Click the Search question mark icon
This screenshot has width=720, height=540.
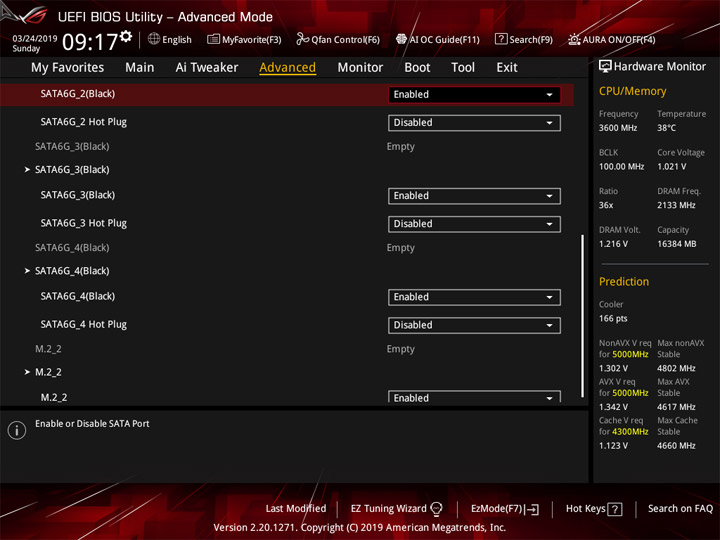coord(501,39)
